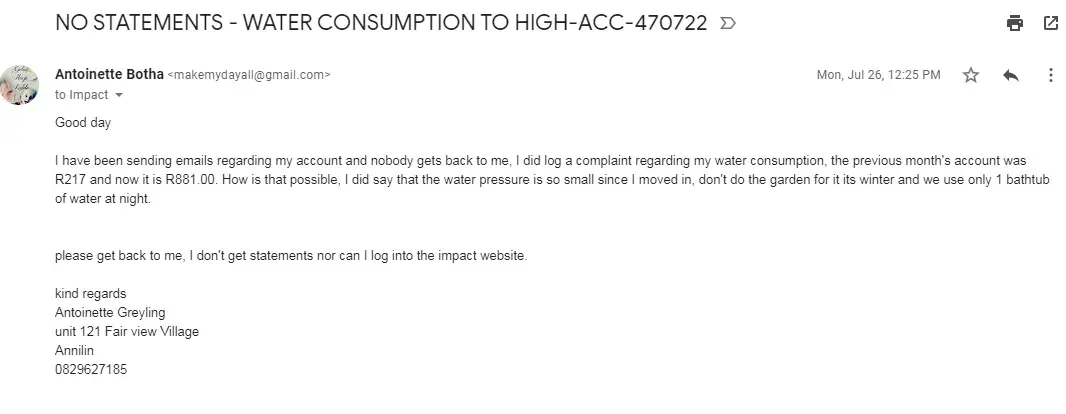Click the "Good day" greeting text
Image resolution: width=1066 pixels, height=414 pixels.
coord(83,123)
